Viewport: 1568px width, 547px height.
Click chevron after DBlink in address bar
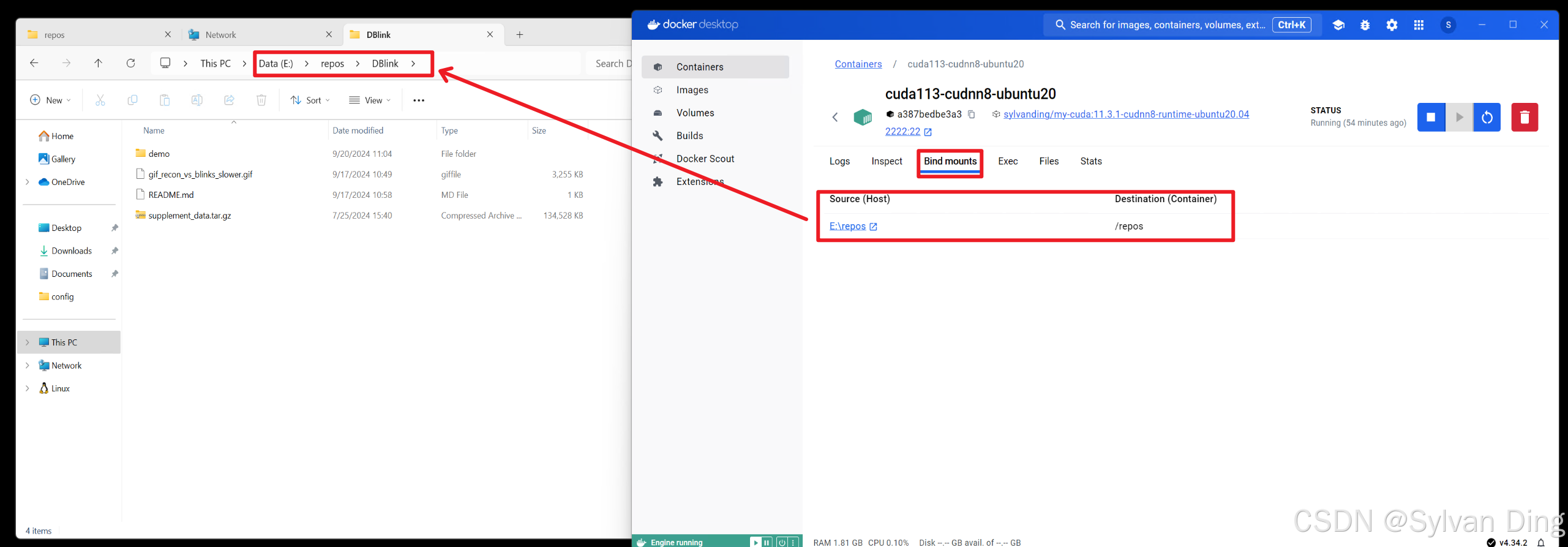(x=413, y=64)
